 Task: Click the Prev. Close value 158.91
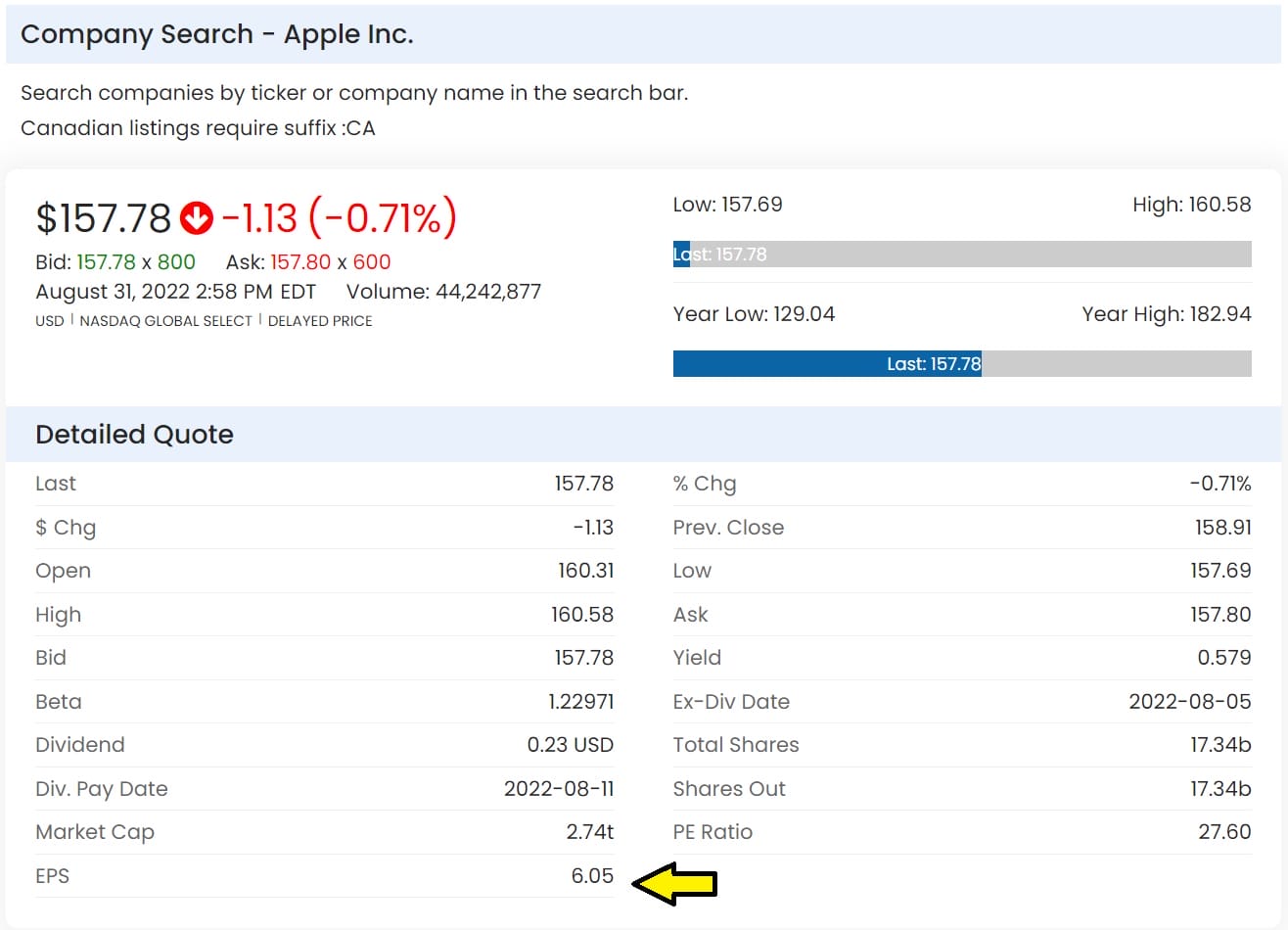[1222, 528]
